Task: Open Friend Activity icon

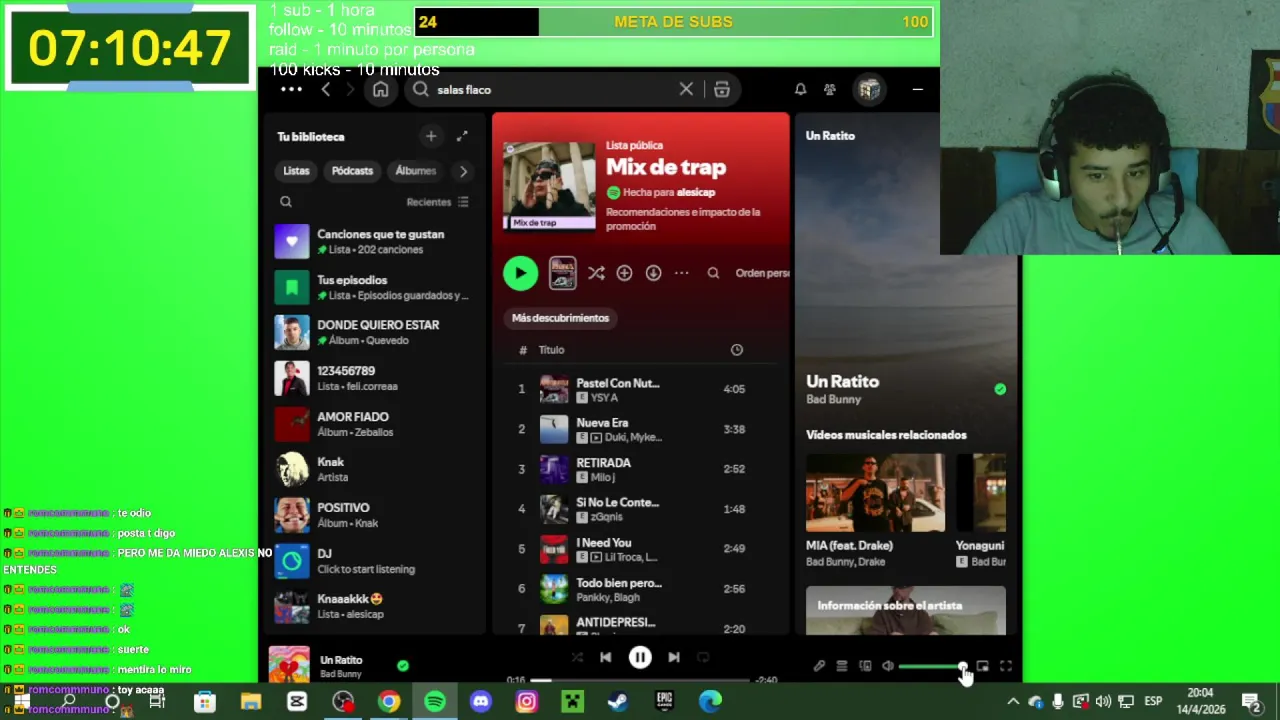Action: point(830,89)
